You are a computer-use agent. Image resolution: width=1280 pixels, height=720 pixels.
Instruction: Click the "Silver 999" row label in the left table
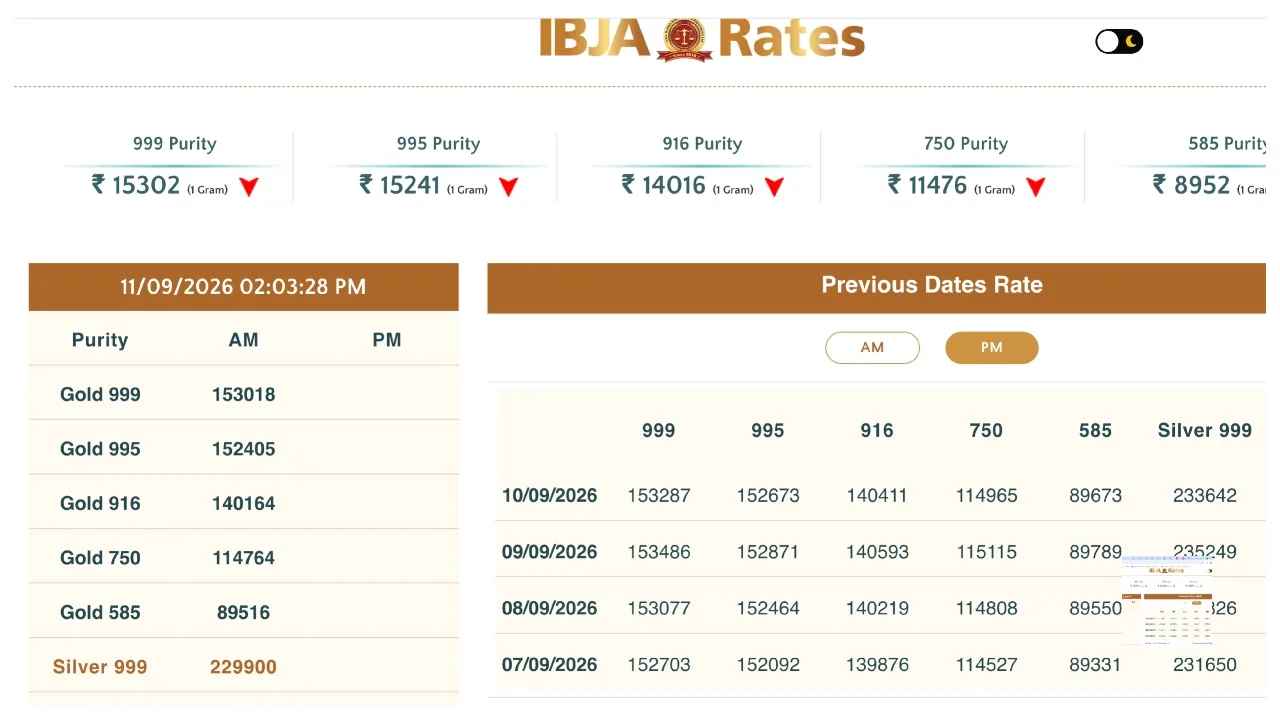[100, 667]
